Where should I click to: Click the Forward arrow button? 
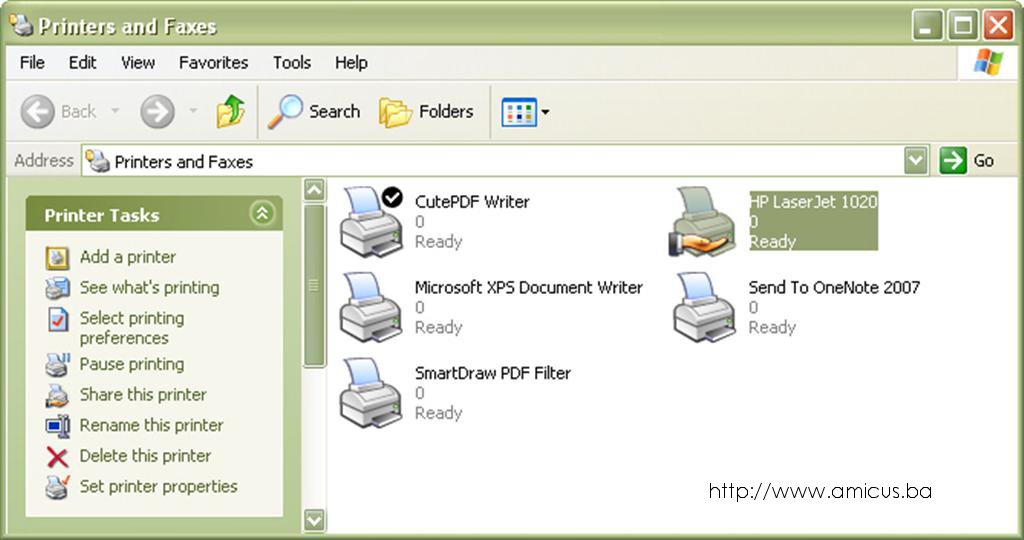[157, 112]
